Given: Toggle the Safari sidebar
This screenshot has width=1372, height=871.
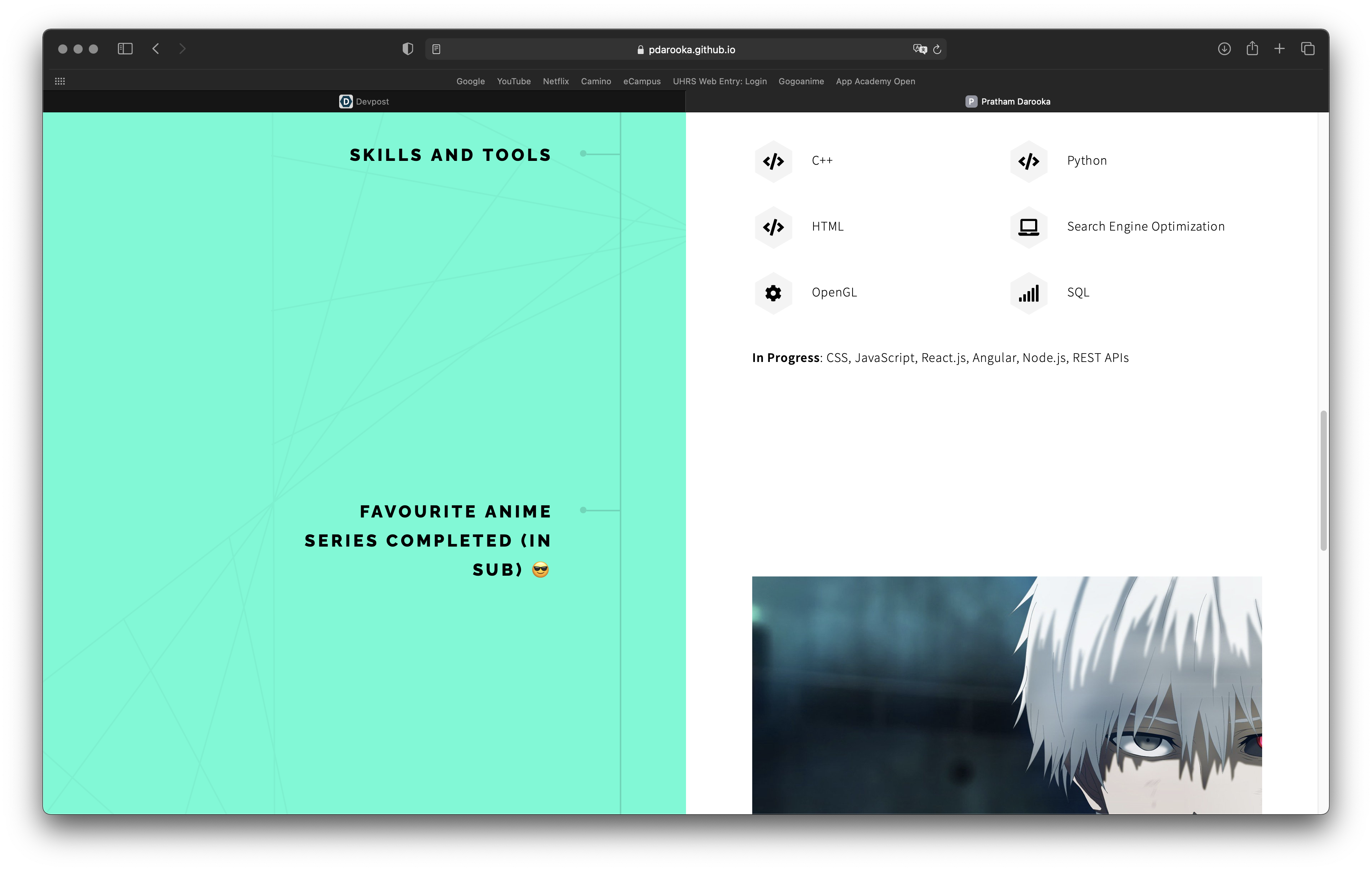Looking at the screenshot, I should 125,49.
